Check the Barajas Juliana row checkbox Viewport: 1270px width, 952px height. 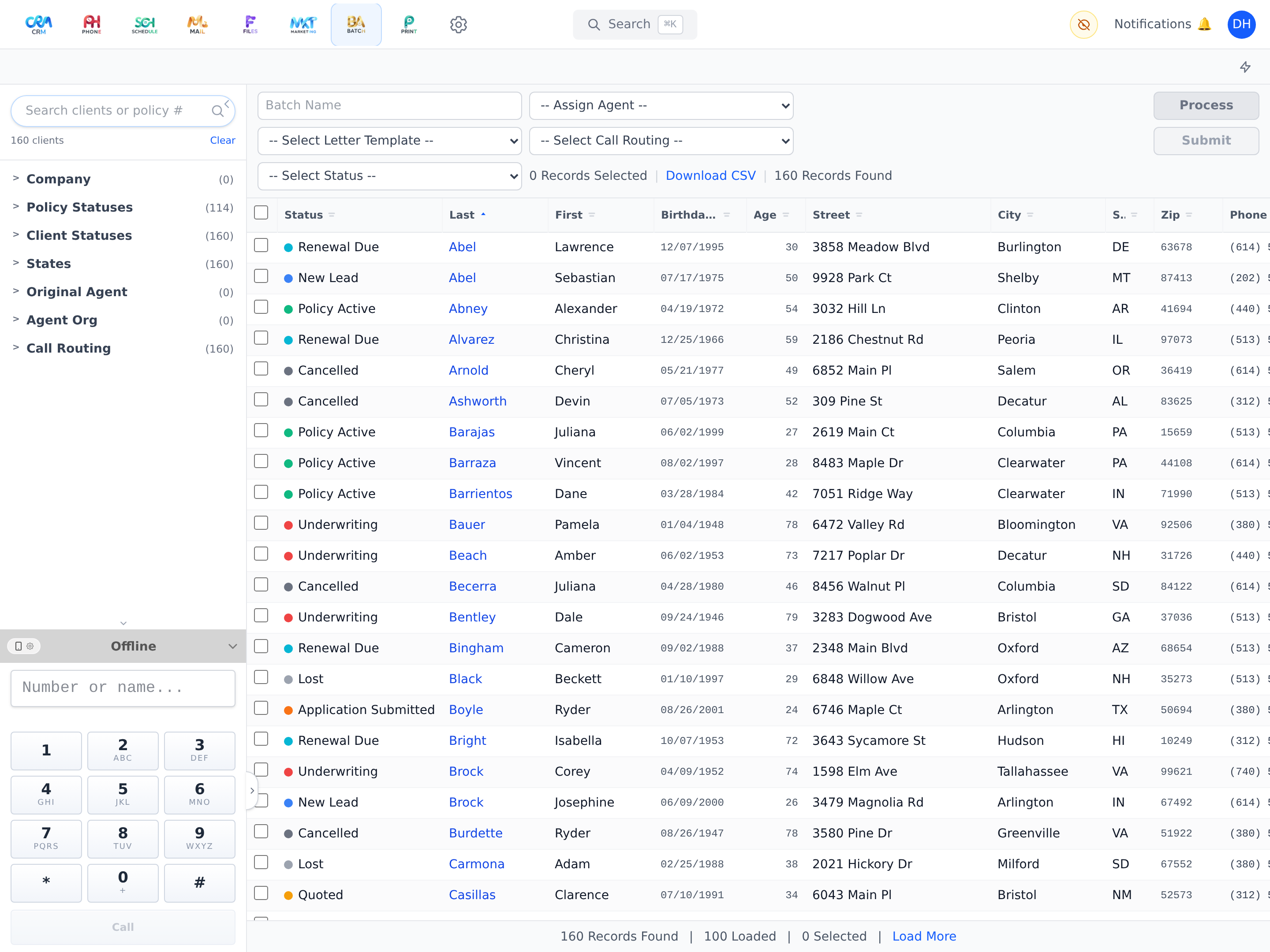(x=261, y=430)
